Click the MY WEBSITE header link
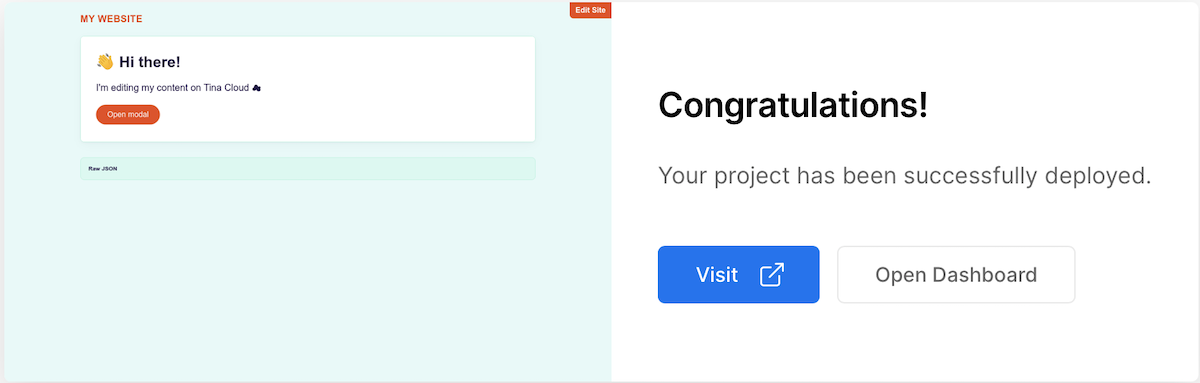The height and width of the screenshot is (383, 1200). tap(111, 19)
